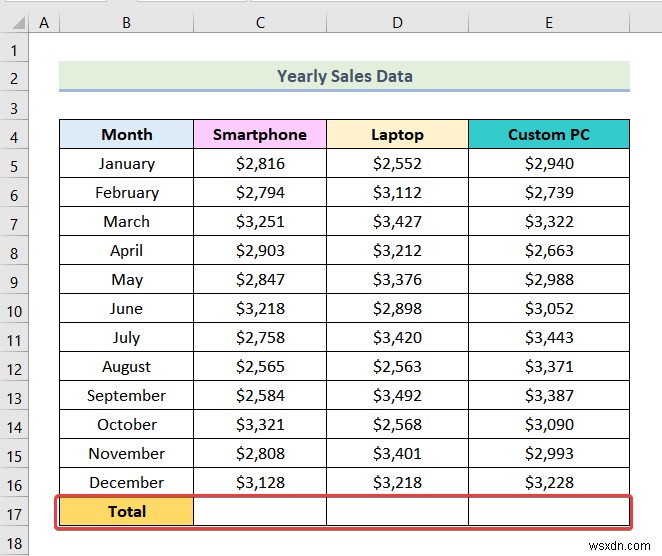Select the Custom PC header cell
The width and height of the screenshot is (662, 556).
[549, 134]
